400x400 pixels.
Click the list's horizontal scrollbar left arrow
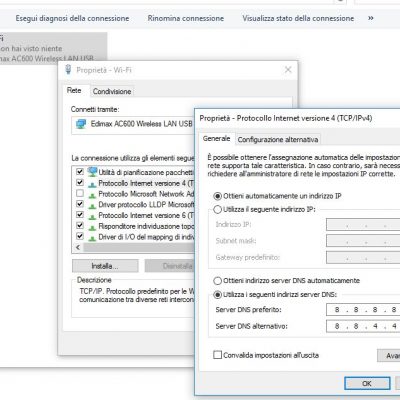pyautogui.click(x=78, y=248)
